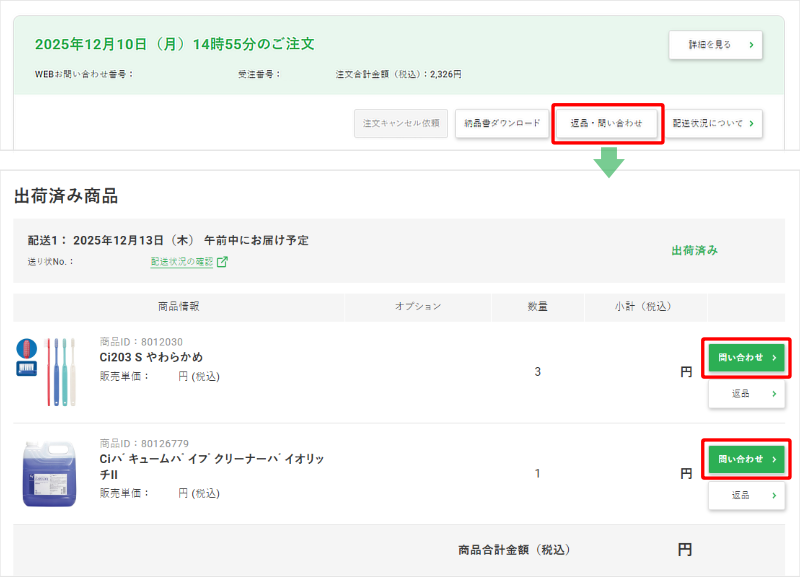Follow the 配送状況の確認 link
Viewport: 800px width, 577px height.
point(182,262)
